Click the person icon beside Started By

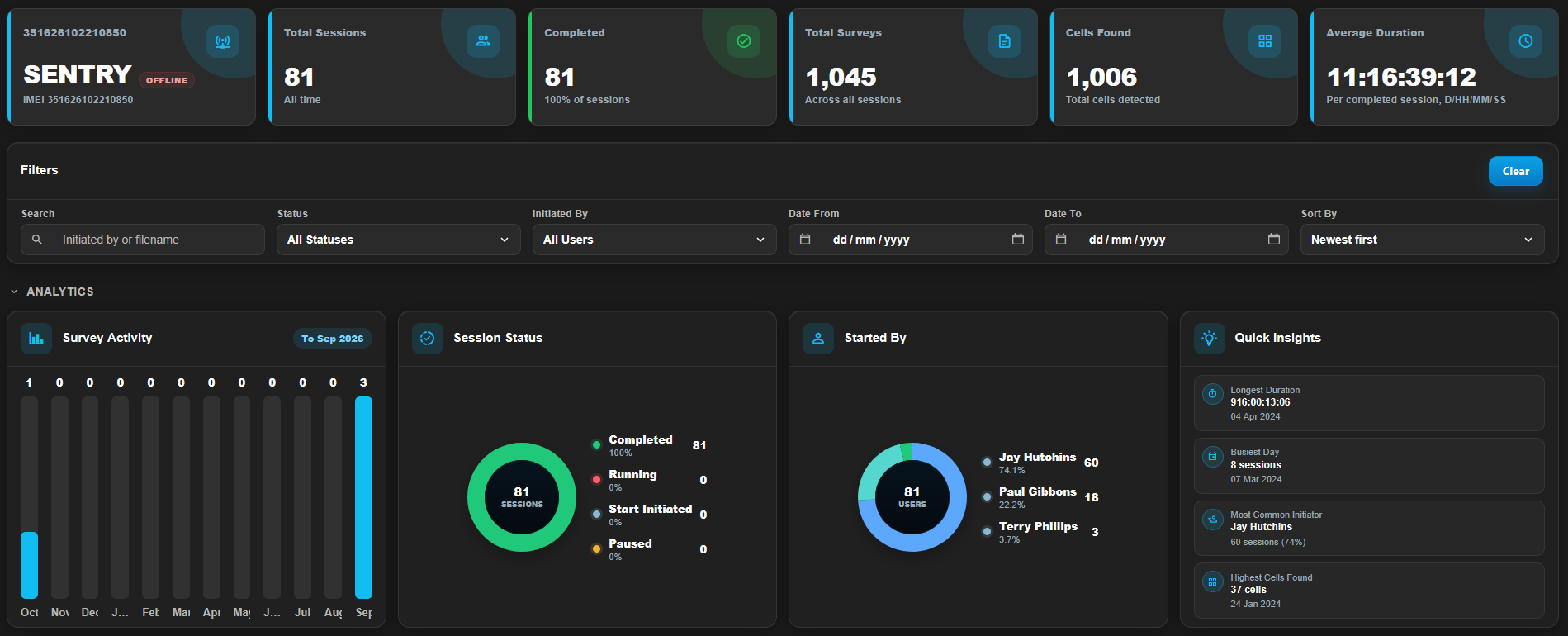coord(818,338)
